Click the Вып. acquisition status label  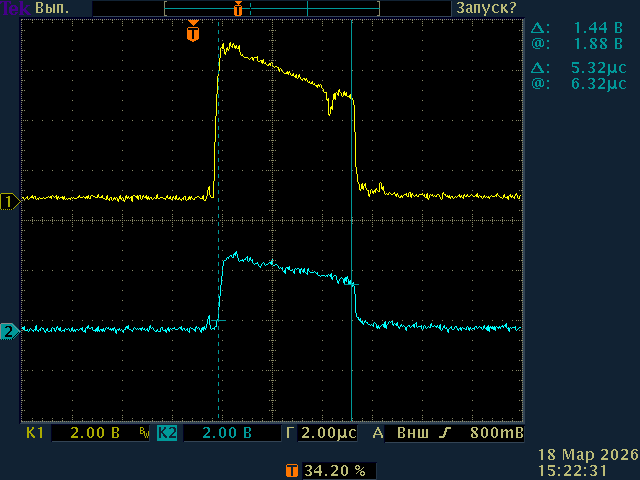pyautogui.click(x=52, y=8)
